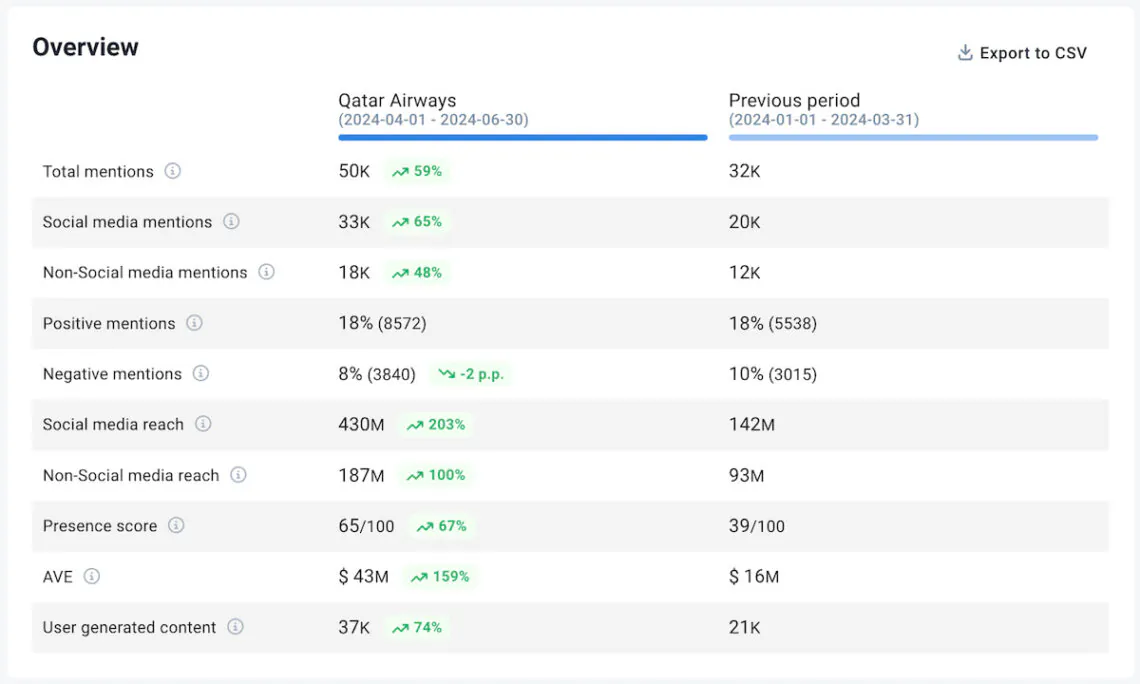1140x684 pixels.
Task: Click the Export to CSV download icon
Action: tap(965, 53)
